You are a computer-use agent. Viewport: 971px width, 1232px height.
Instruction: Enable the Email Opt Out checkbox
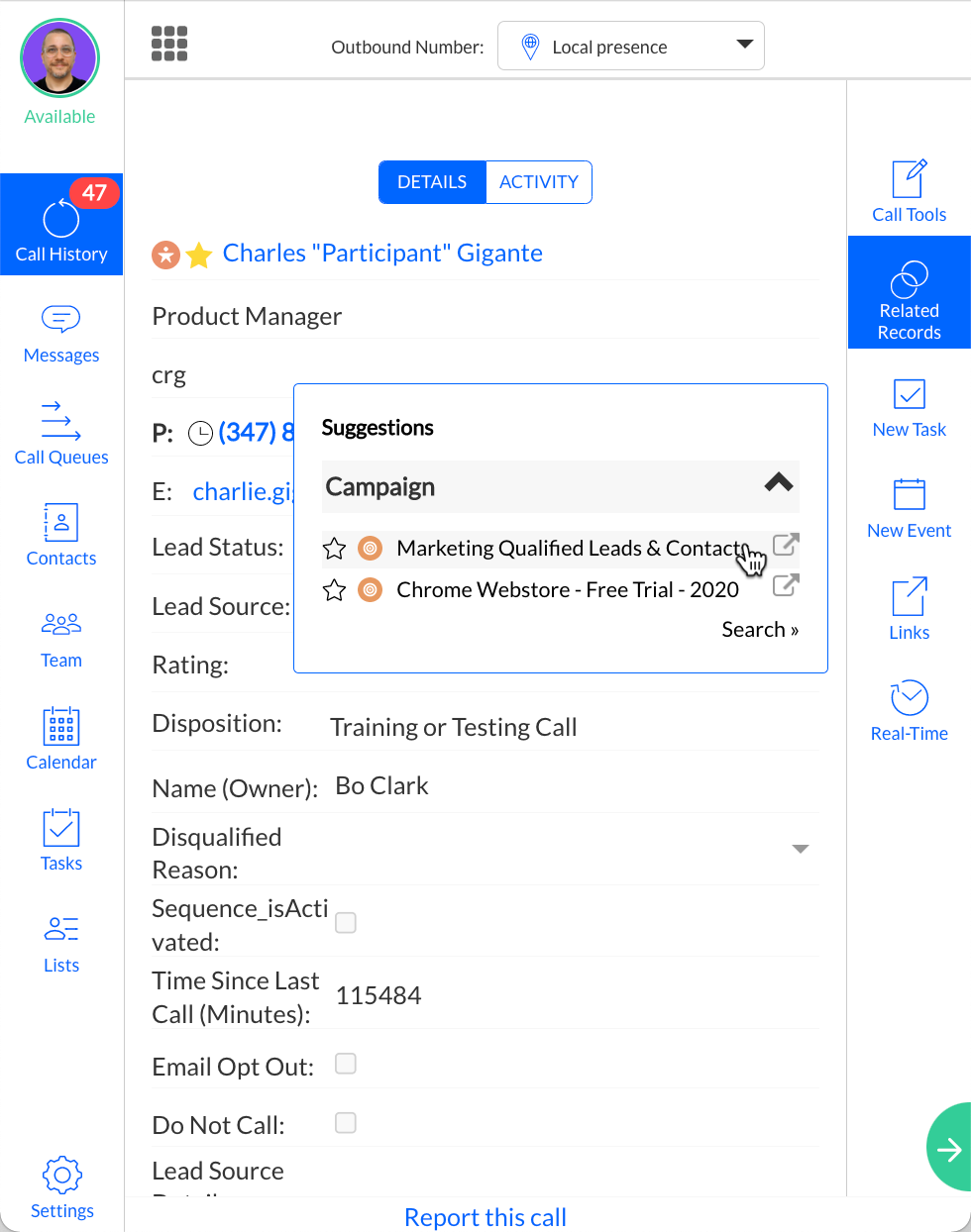(346, 1064)
